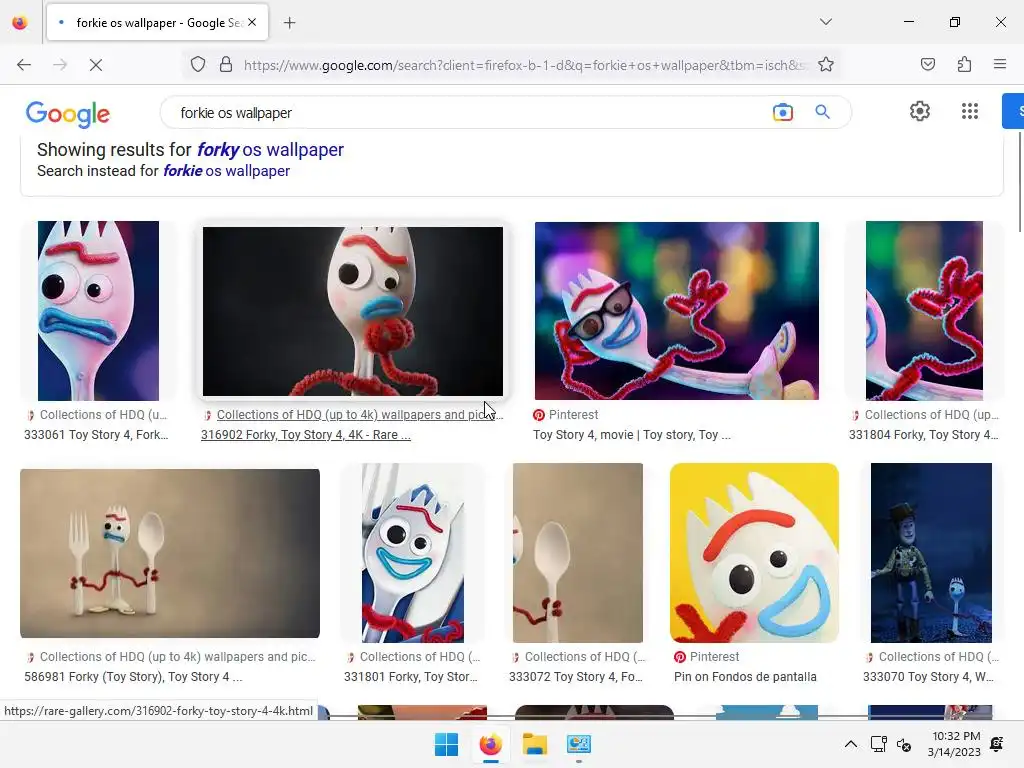Click the 333070 Toy Story 4 caption
The height and width of the screenshot is (768, 1024).
point(928,677)
